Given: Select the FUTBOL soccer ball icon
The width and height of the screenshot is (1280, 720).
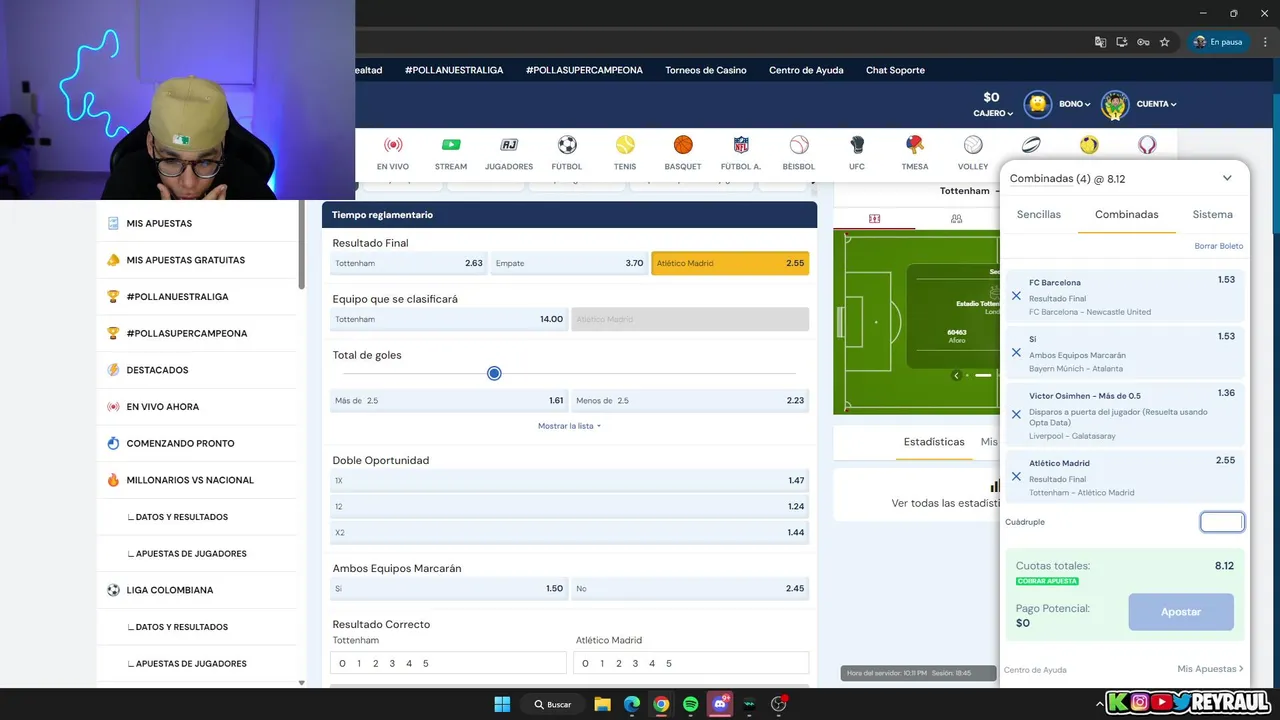Looking at the screenshot, I should tap(567, 145).
